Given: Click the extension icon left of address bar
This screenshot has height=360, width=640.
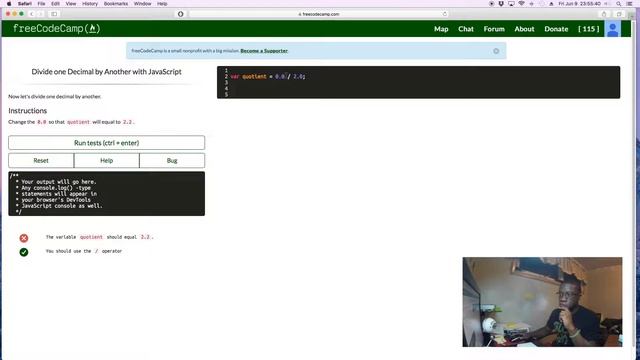Looking at the screenshot, I should pyautogui.click(x=180, y=14).
